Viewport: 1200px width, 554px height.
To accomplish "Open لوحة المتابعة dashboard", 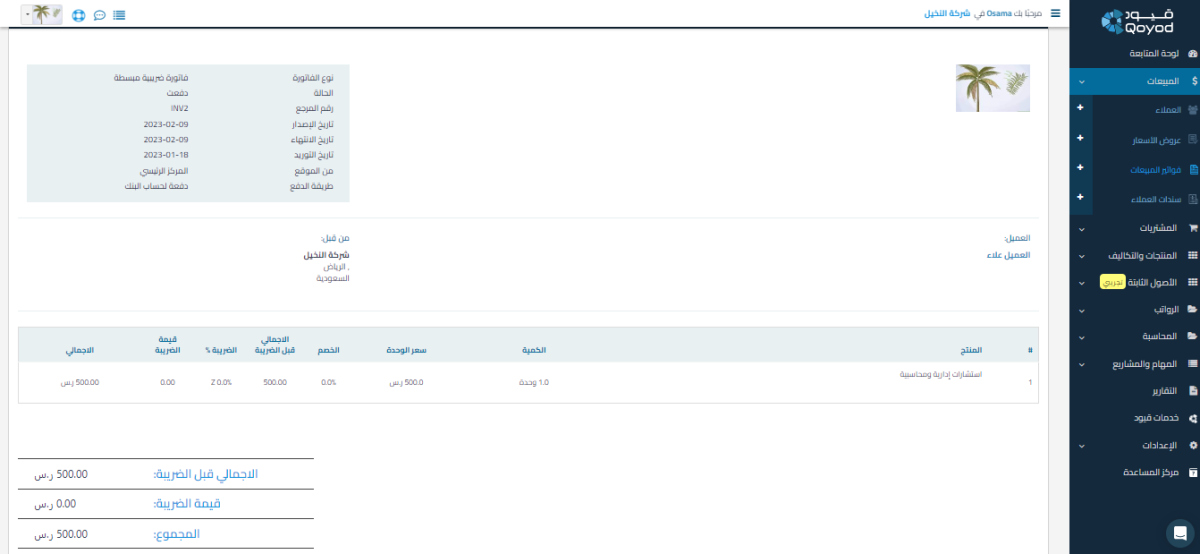I will [1140, 53].
